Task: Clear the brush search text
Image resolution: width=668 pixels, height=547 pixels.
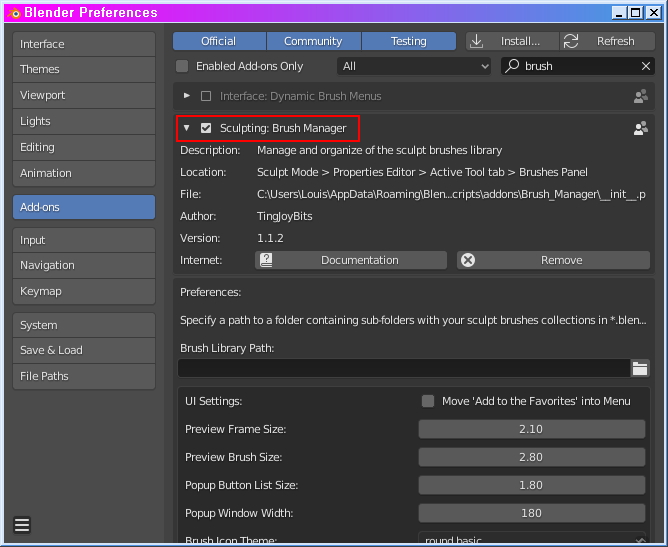Action: coord(646,66)
